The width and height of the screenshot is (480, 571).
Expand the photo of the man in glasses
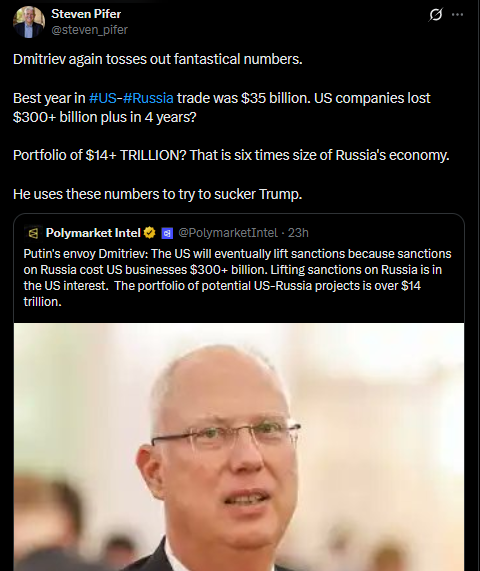coord(239,447)
